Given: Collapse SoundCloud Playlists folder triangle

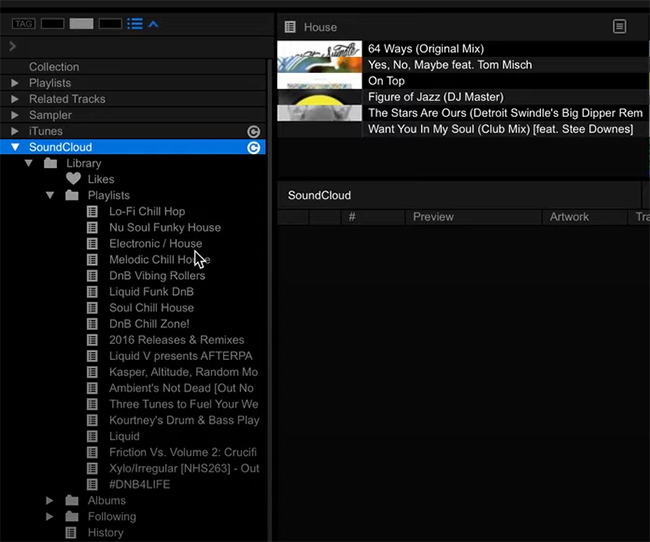Looking at the screenshot, I should [x=50, y=195].
